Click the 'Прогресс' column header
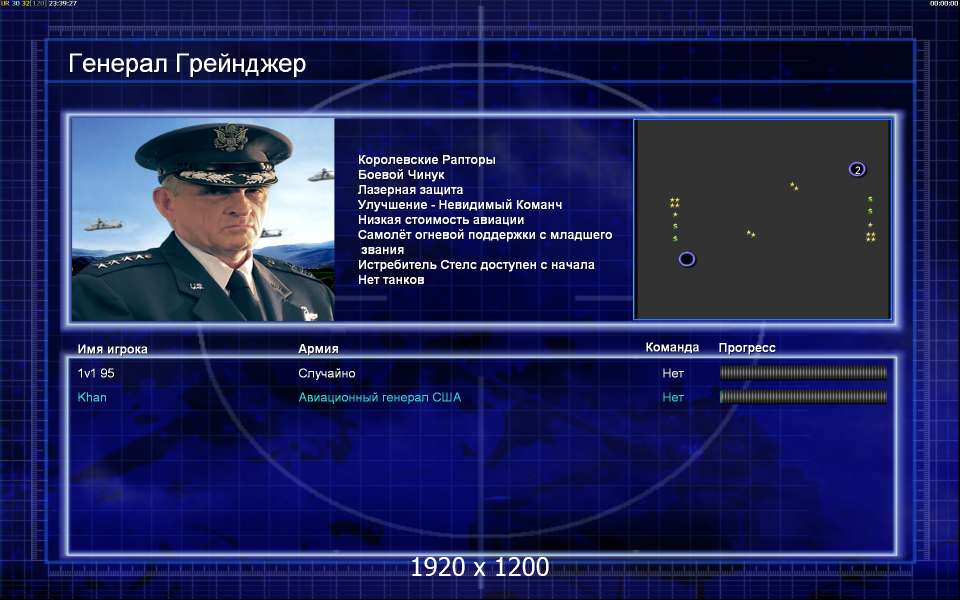The width and height of the screenshot is (960, 600). pos(747,348)
